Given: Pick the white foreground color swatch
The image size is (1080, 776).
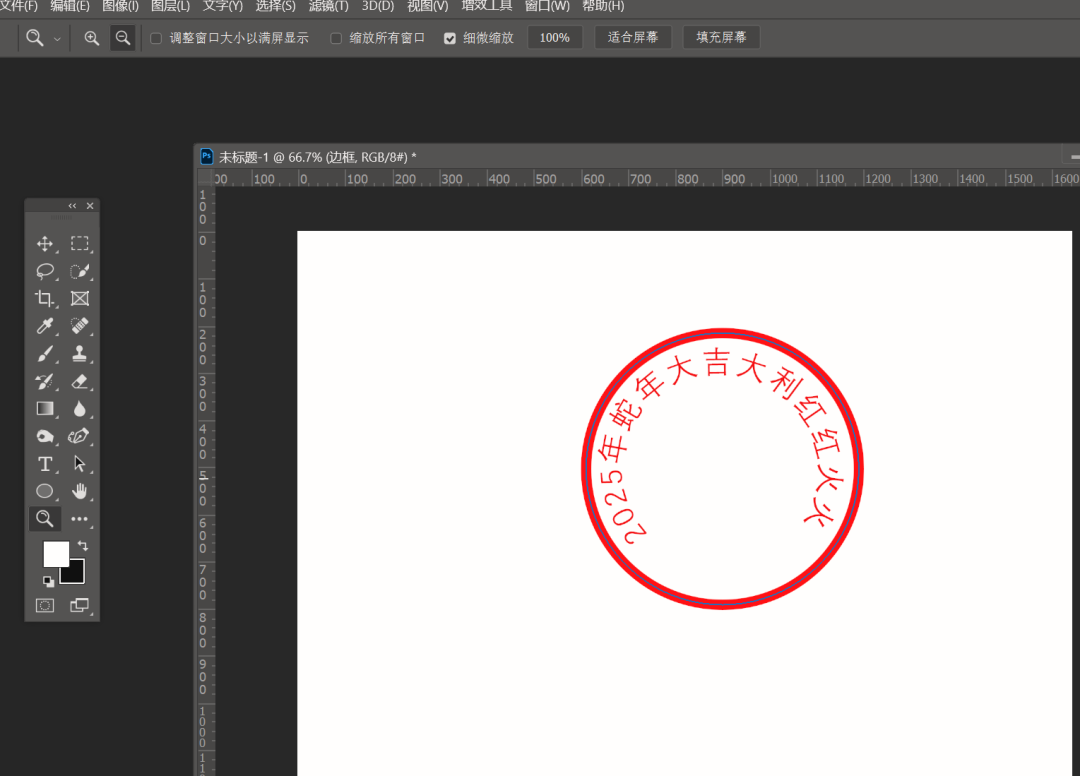Looking at the screenshot, I should pyautogui.click(x=55, y=553).
